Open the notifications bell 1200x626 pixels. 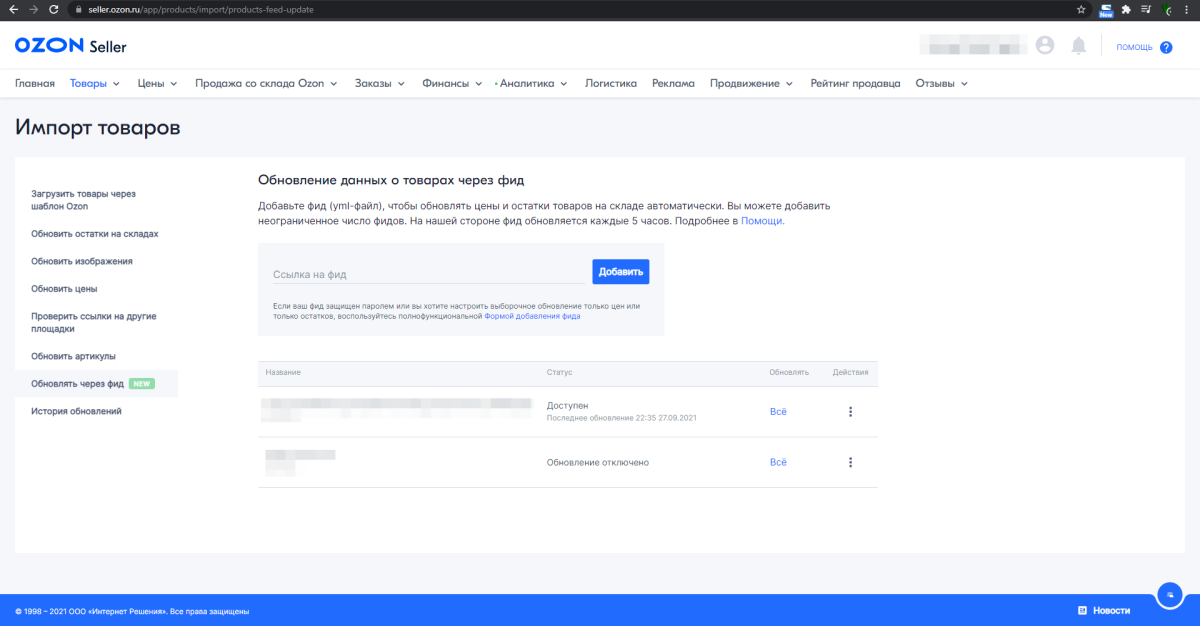(1078, 46)
